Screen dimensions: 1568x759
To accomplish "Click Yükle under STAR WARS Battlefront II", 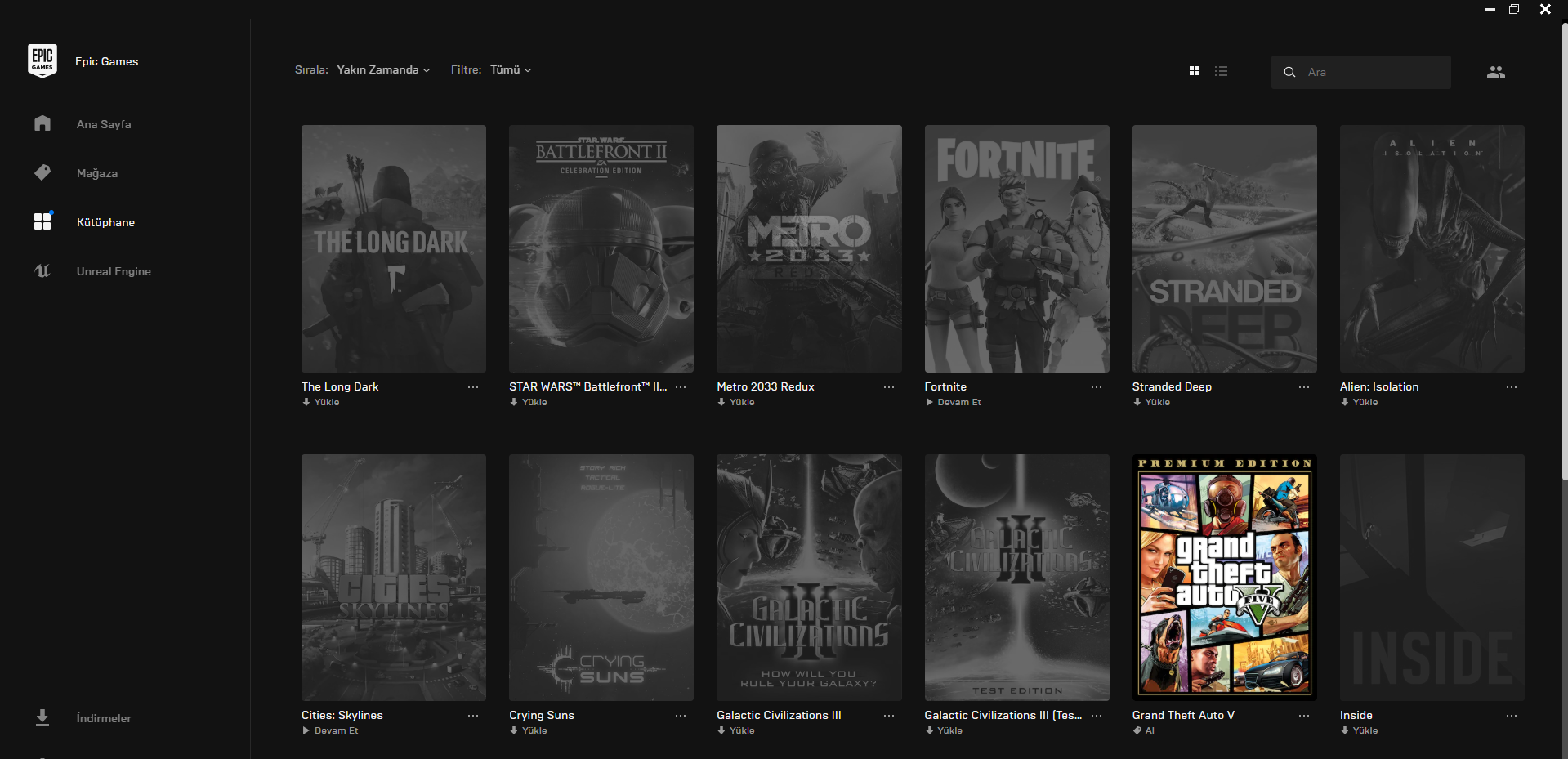I will [x=528, y=402].
